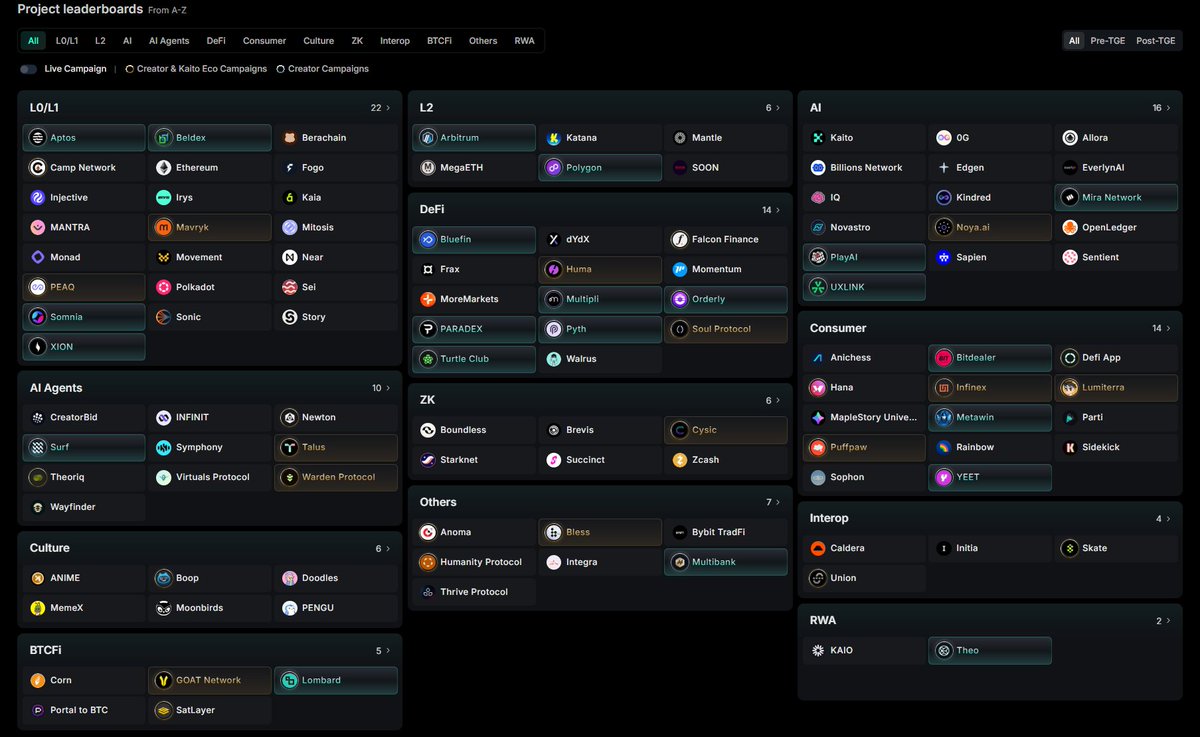Click the Lombard logo icon
This screenshot has height=737, width=1200.
tap(289, 680)
